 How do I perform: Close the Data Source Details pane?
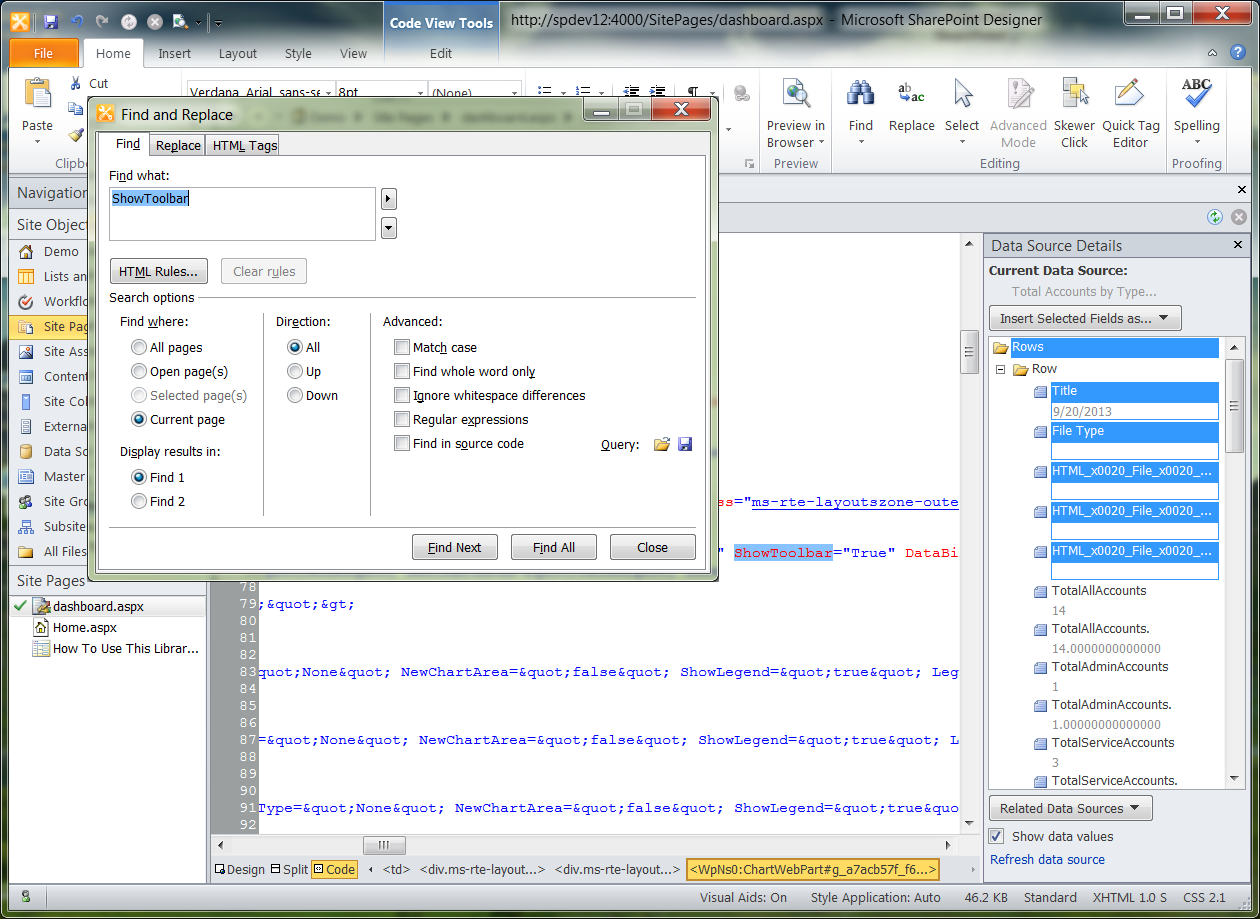[1238, 245]
